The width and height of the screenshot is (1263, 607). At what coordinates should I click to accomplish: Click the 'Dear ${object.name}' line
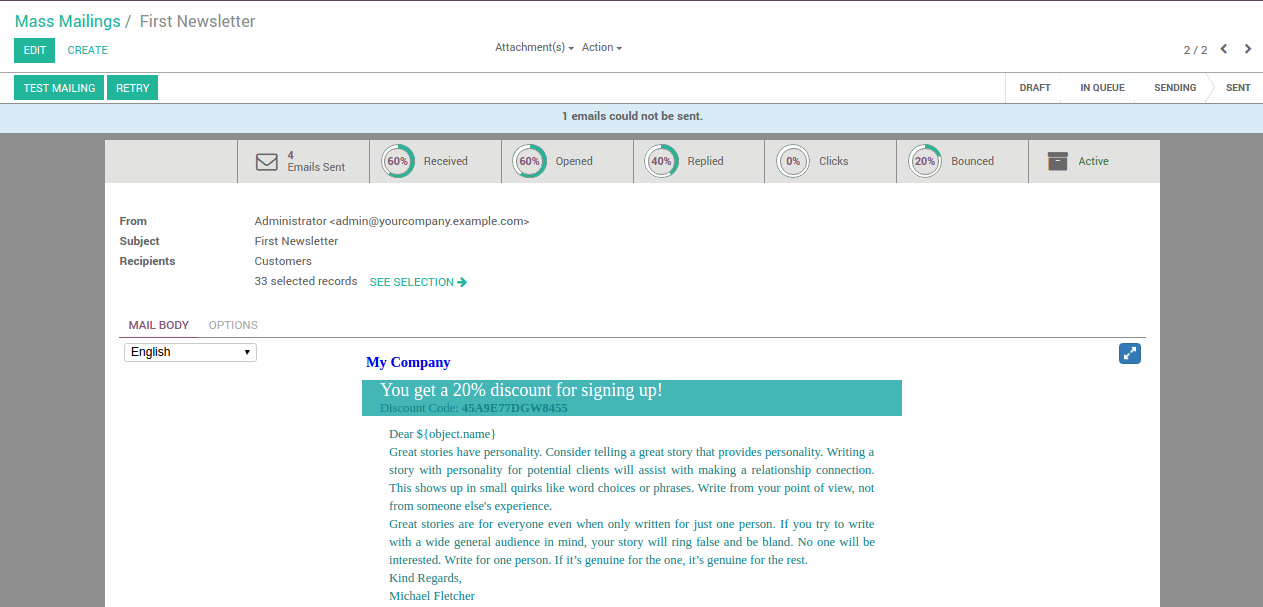point(442,434)
